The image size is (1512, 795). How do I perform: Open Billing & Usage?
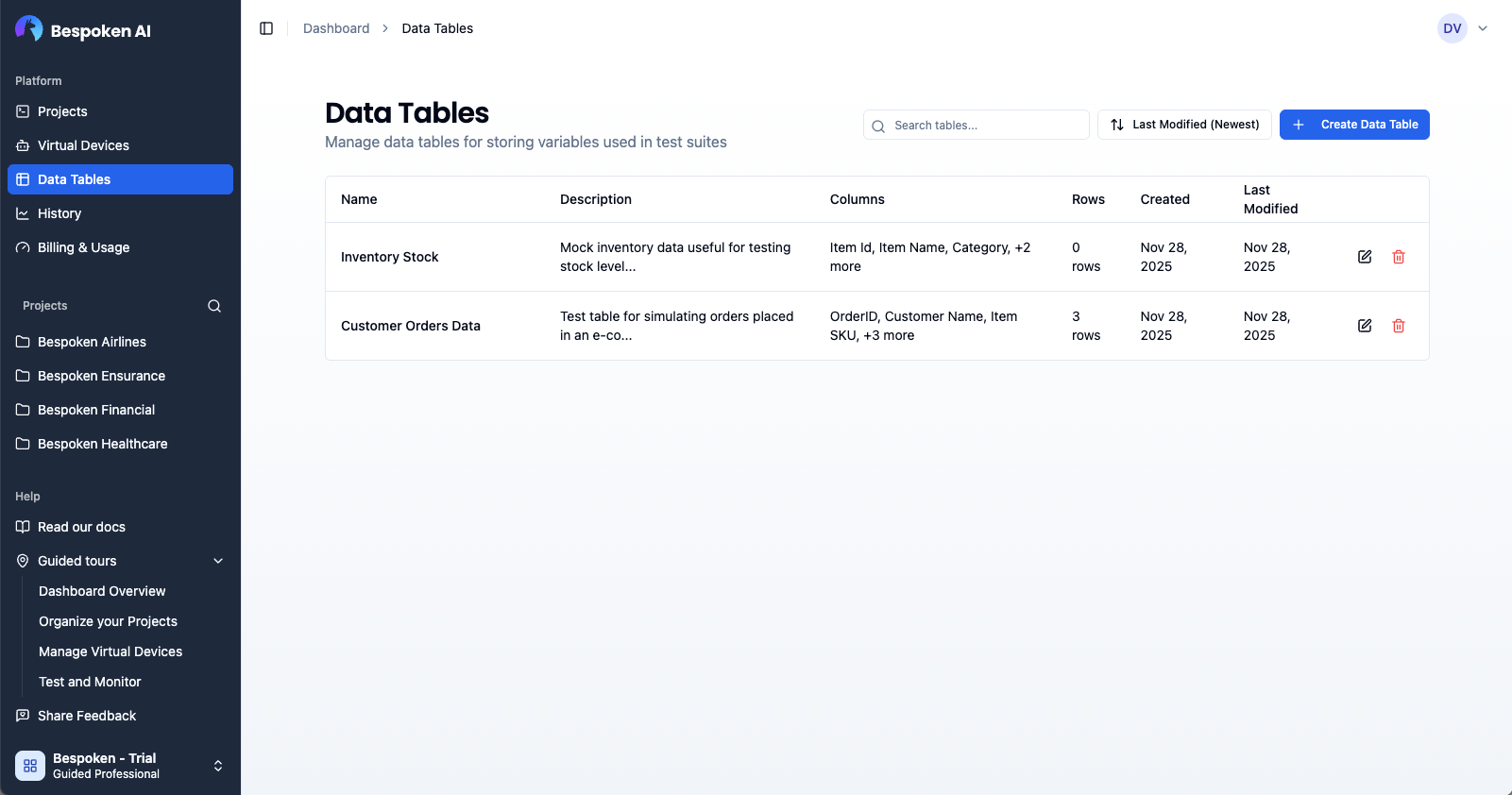click(120, 247)
